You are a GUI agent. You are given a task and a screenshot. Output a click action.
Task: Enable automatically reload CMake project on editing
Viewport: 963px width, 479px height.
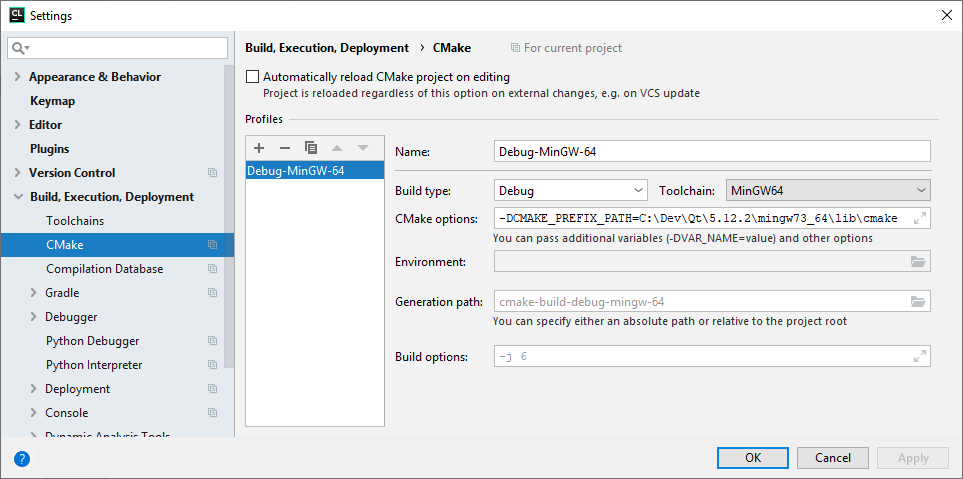pyautogui.click(x=253, y=77)
